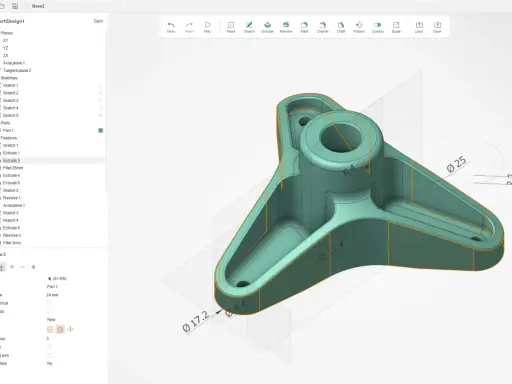The width and height of the screenshot is (512, 384).
Task: Choose the mirror pattern type icon
Action: [70, 329]
